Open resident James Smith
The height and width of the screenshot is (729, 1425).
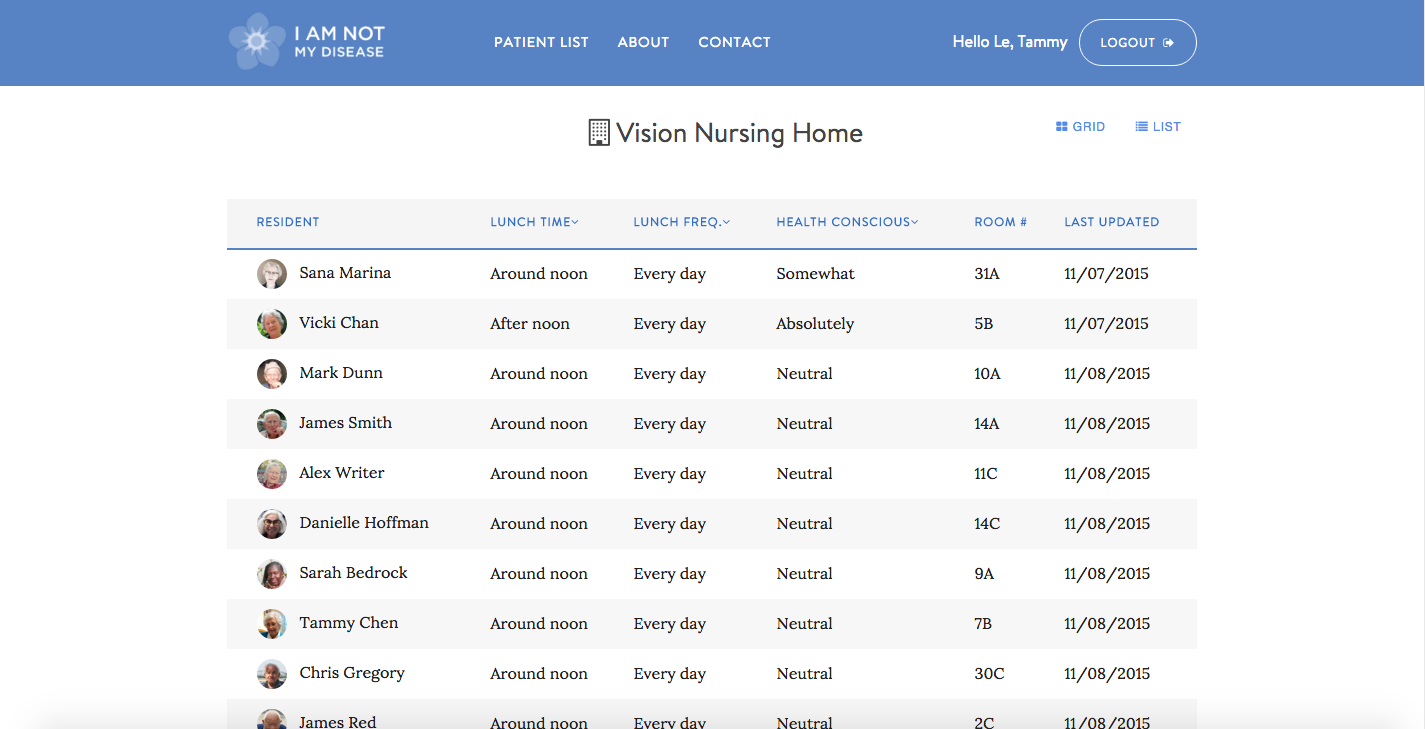[x=346, y=423]
